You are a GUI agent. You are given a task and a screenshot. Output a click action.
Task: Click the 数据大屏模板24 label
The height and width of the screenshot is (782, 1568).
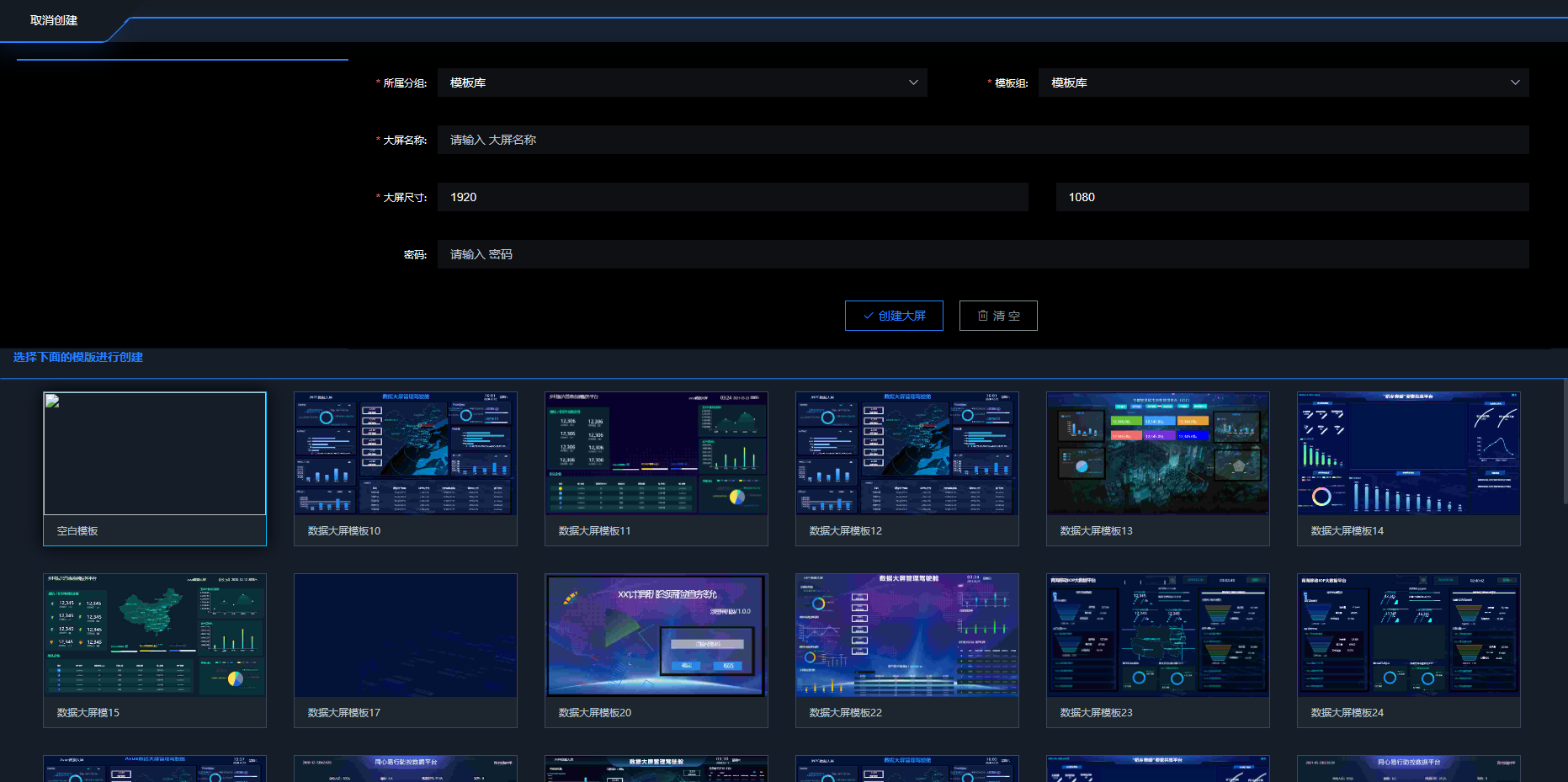[x=1347, y=713]
